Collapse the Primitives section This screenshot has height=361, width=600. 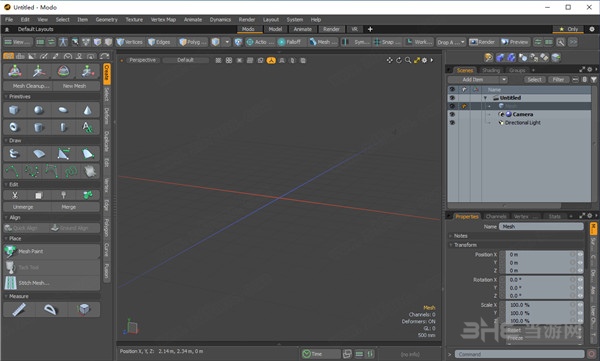pyautogui.click(x=6, y=97)
